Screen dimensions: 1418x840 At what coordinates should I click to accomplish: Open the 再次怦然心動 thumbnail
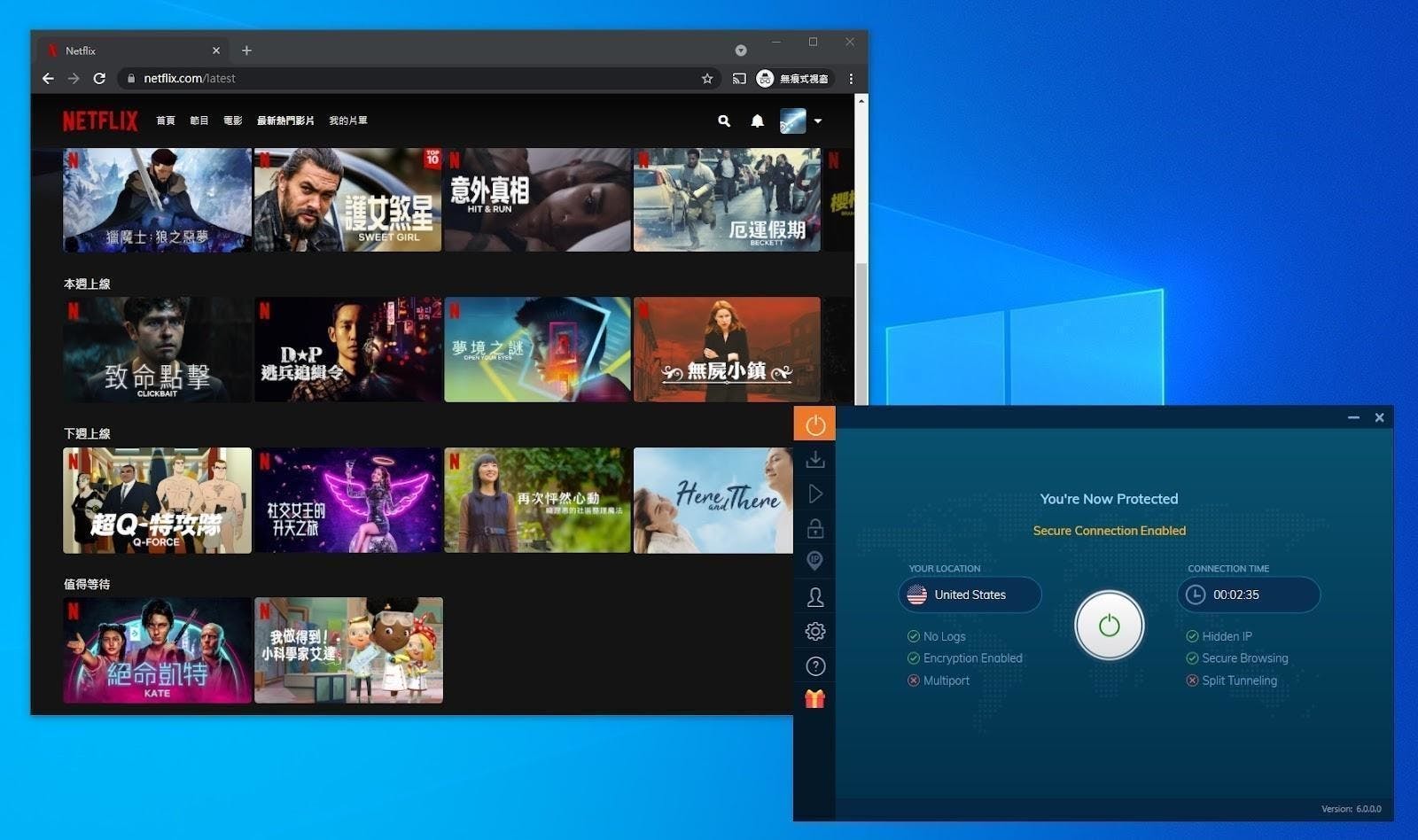click(x=537, y=500)
